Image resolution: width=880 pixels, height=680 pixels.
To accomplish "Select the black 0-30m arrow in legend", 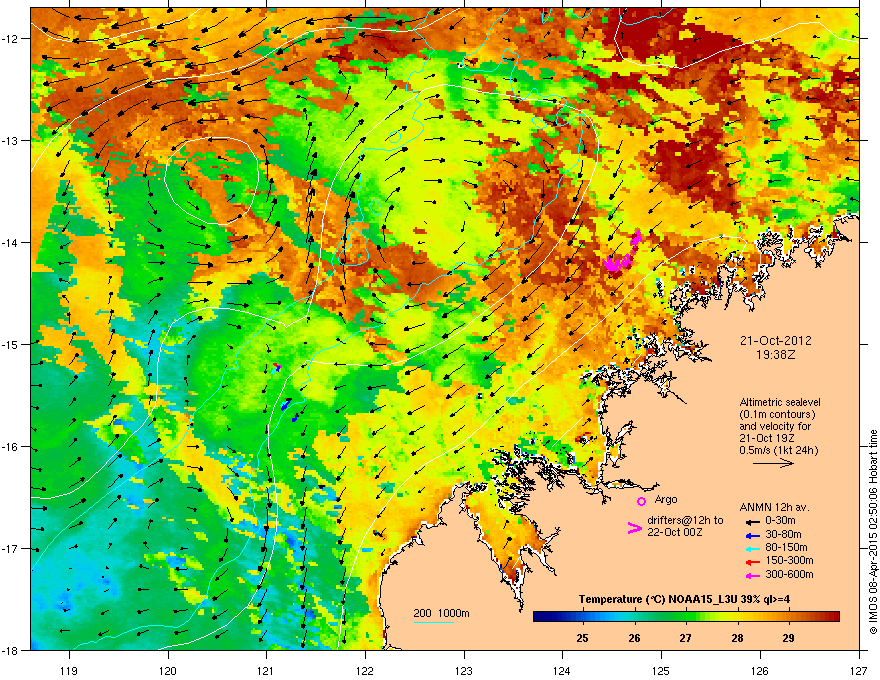I will click(x=752, y=521).
